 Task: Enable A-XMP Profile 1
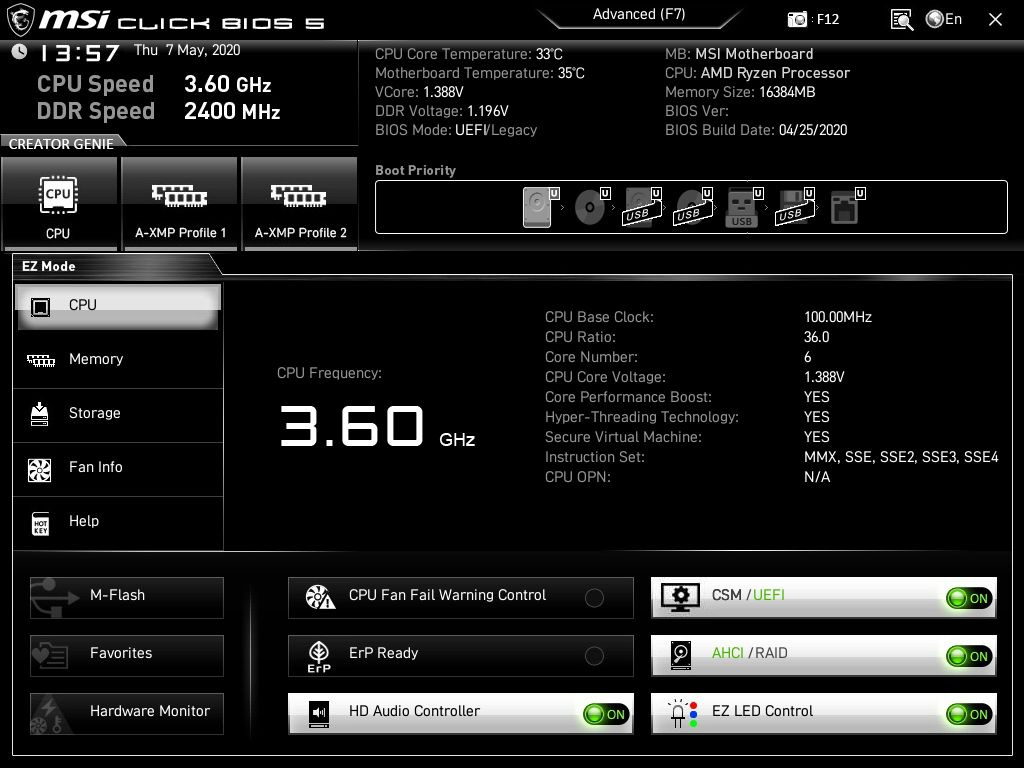180,204
